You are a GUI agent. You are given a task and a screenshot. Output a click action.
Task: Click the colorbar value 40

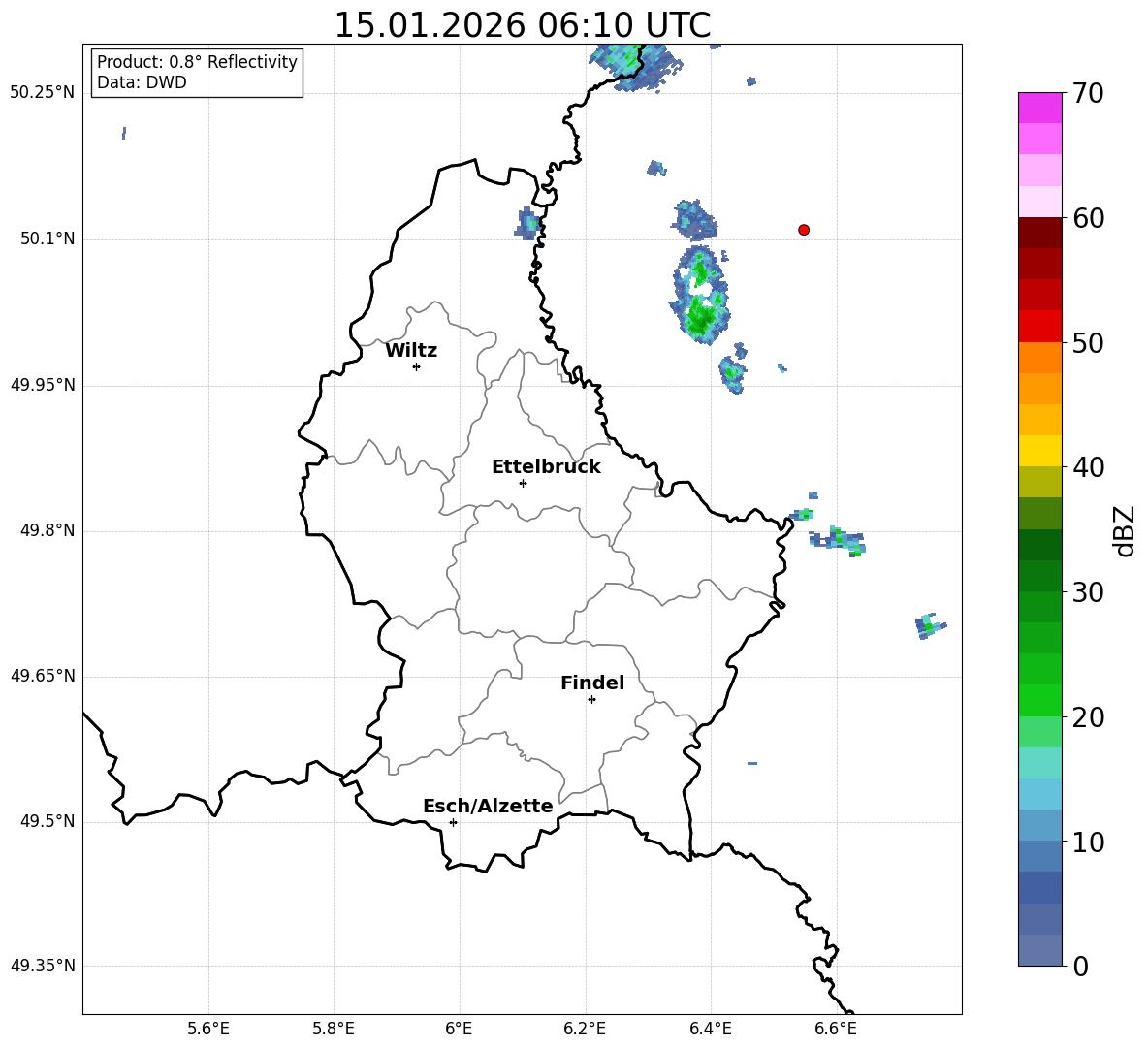point(1088,467)
